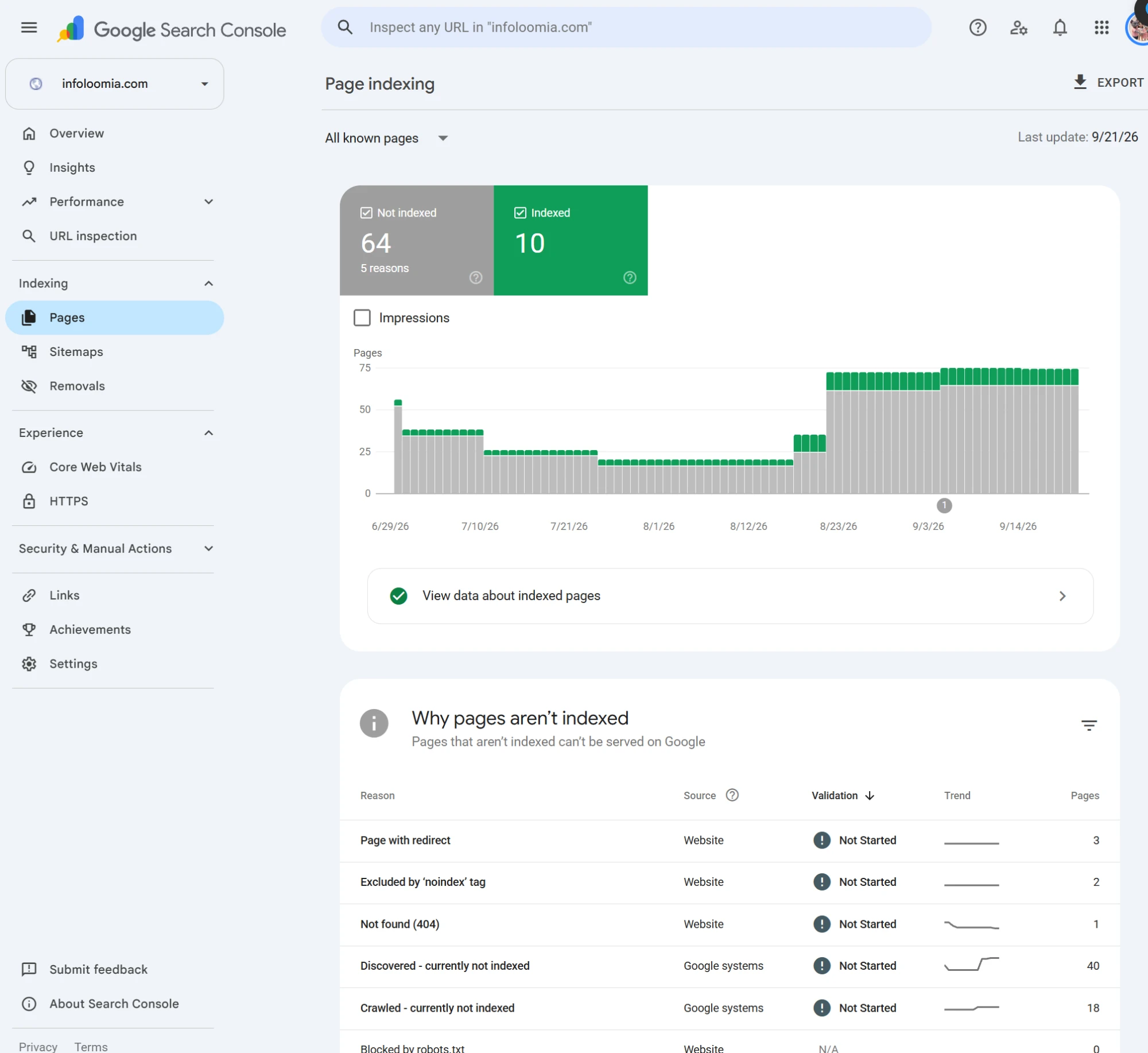Image resolution: width=1148 pixels, height=1053 pixels.
Task: Click the account profile avatar
Action: point(1138,28)
